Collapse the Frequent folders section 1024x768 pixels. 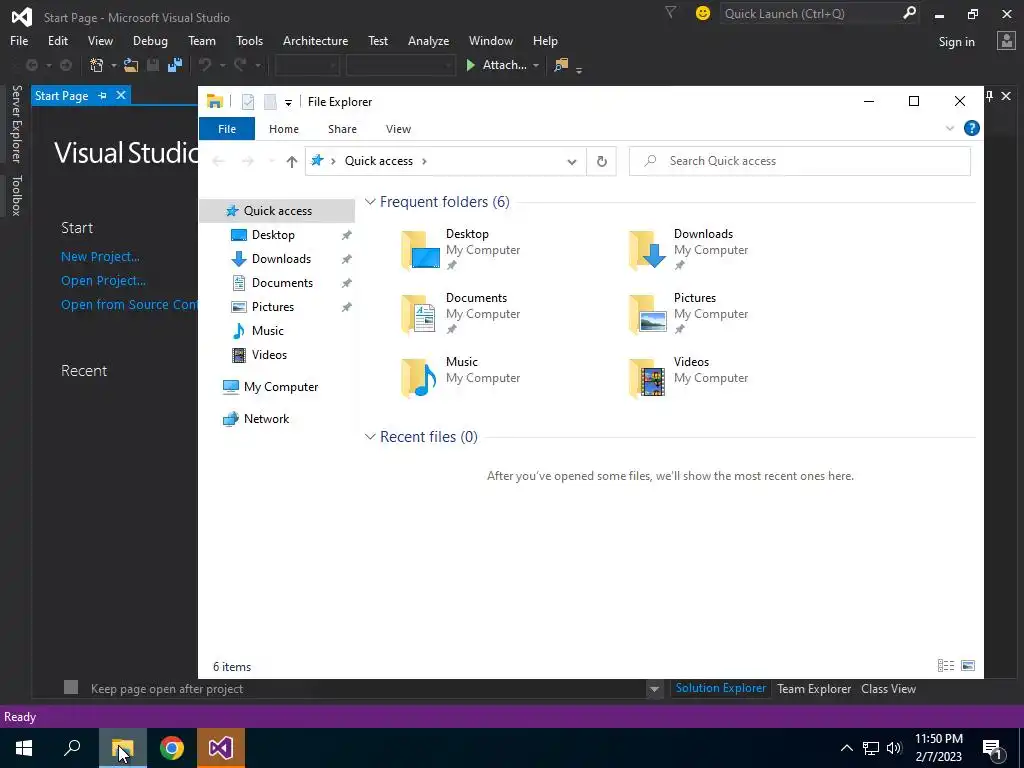pos(370,202)
